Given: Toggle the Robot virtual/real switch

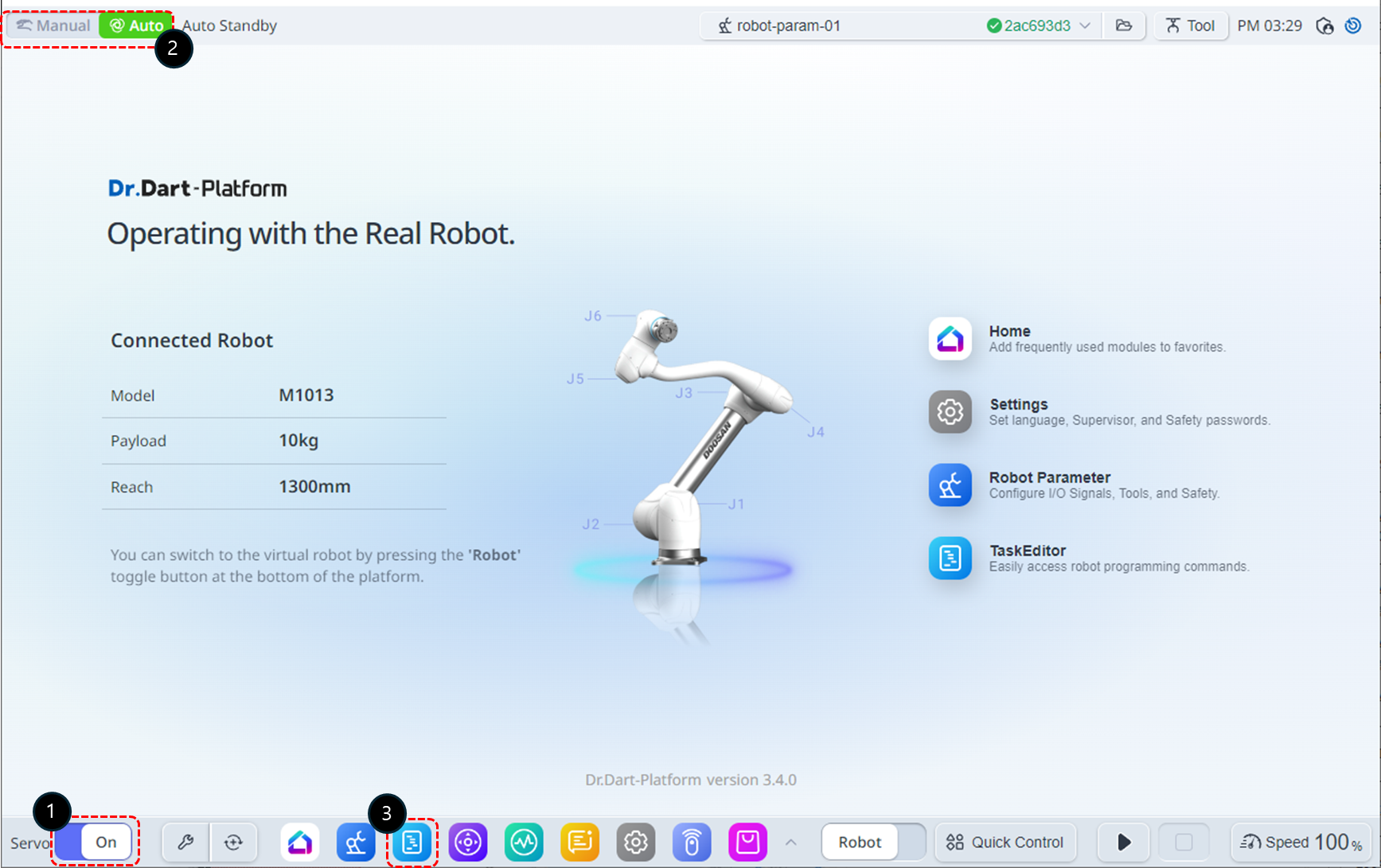Looking at the screenshot, I should pyautogui.click(x=873, y=842).
